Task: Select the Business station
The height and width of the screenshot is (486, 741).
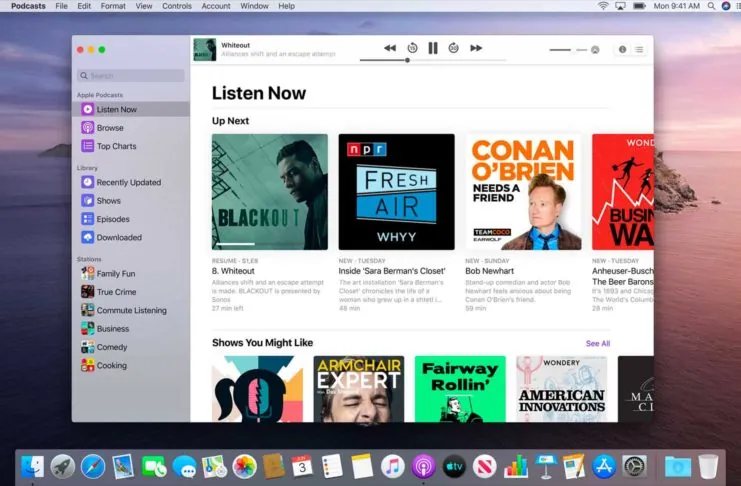Action: coord(131,329)
